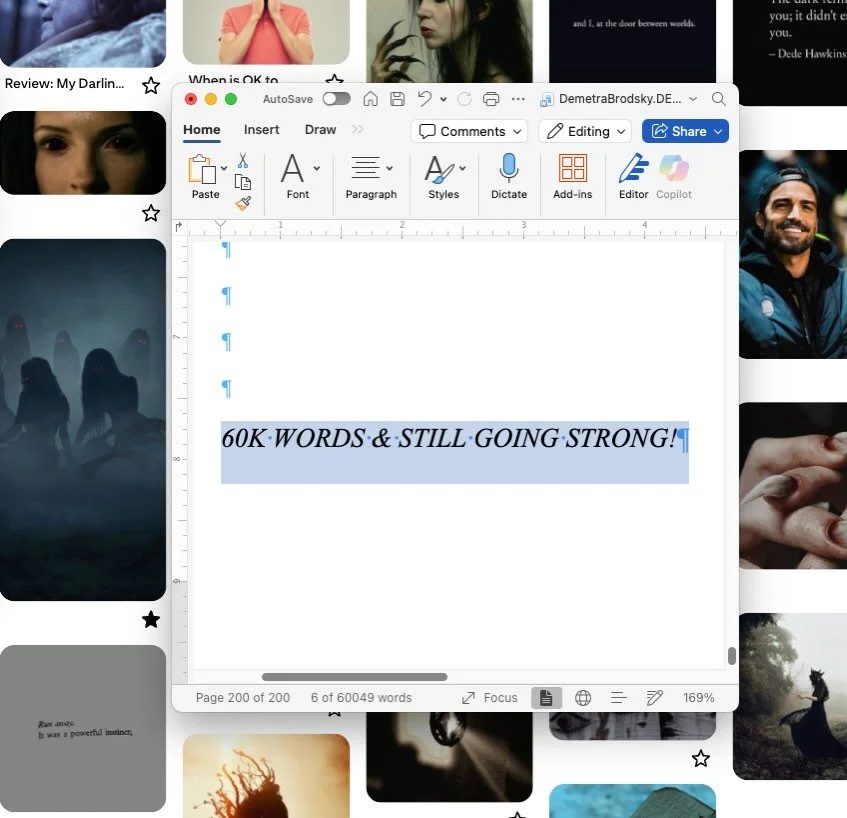The image size is (847, 818).
Task: Select Print Layout view icon
Action: 546,698
